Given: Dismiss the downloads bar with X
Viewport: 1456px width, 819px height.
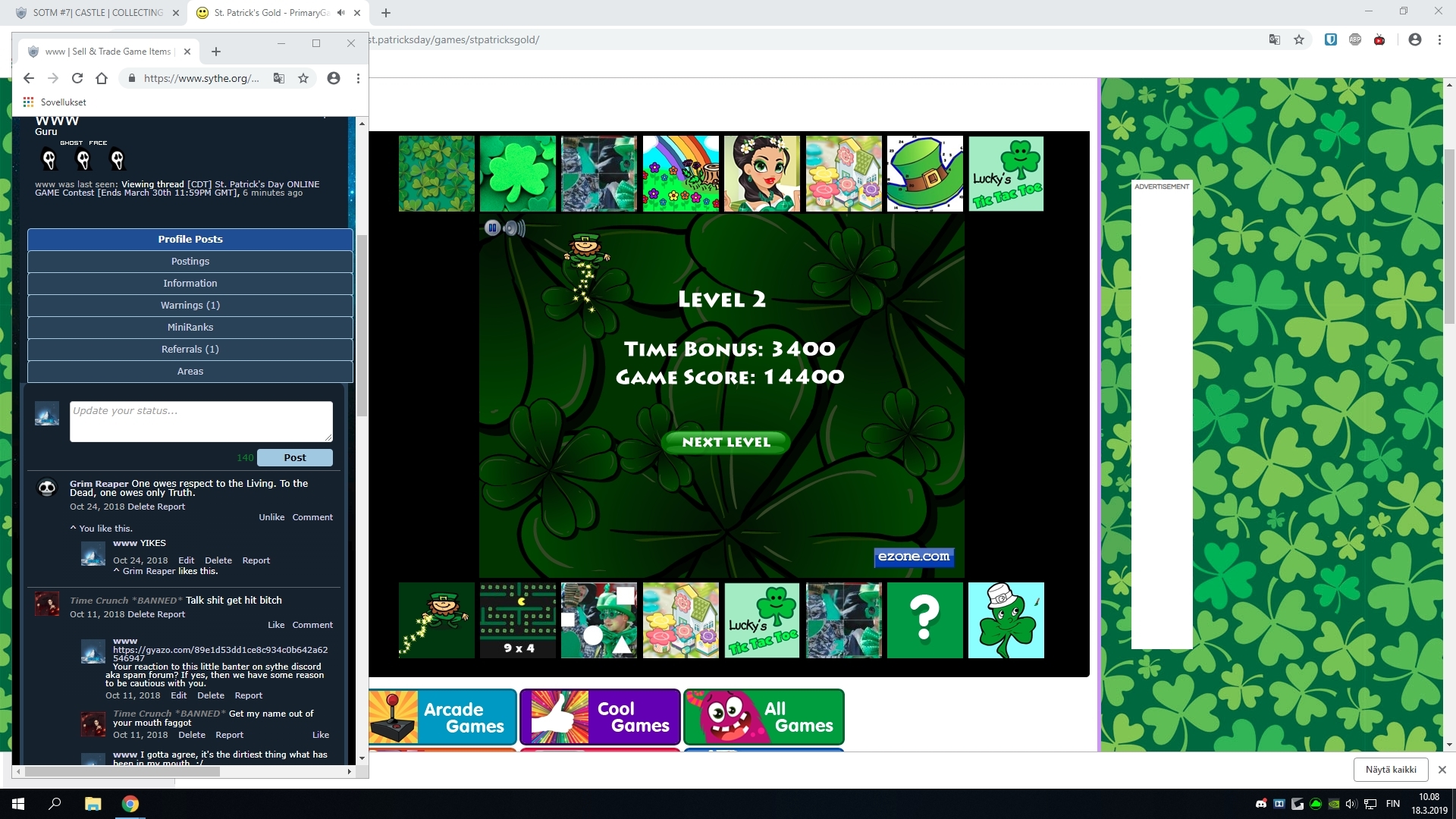Looking at the screenshot, I should [x=1442, y=769].
